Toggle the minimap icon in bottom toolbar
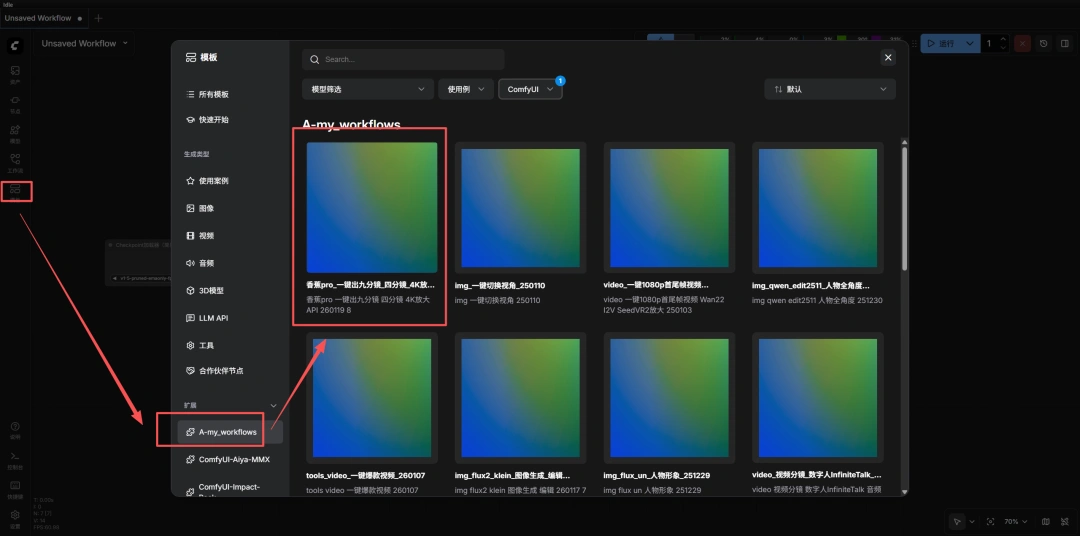 click(1045, 521)
